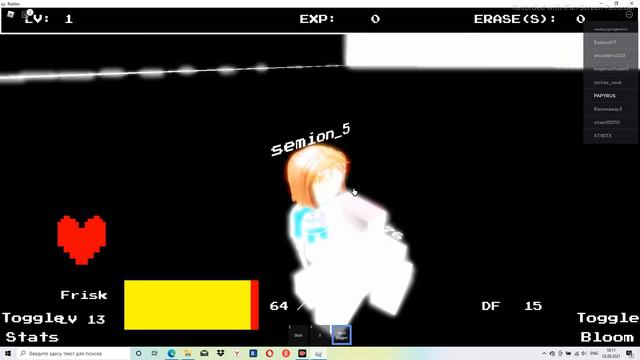The height and width of the screenshot is (360, 640).
Task: Open volume control in the system tray
Action: click(x=584, y=353)
